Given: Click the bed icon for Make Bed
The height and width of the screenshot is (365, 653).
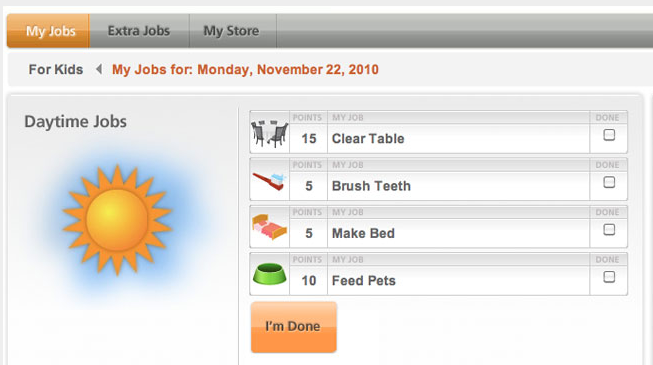Looking at the screenshot, I should click(x=269, y=227).
